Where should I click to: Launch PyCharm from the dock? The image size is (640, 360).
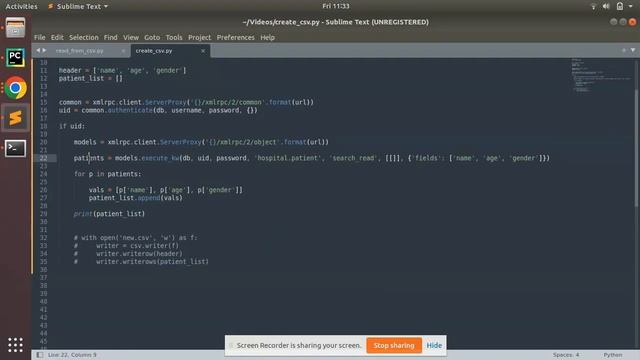[x=16, y=58]
